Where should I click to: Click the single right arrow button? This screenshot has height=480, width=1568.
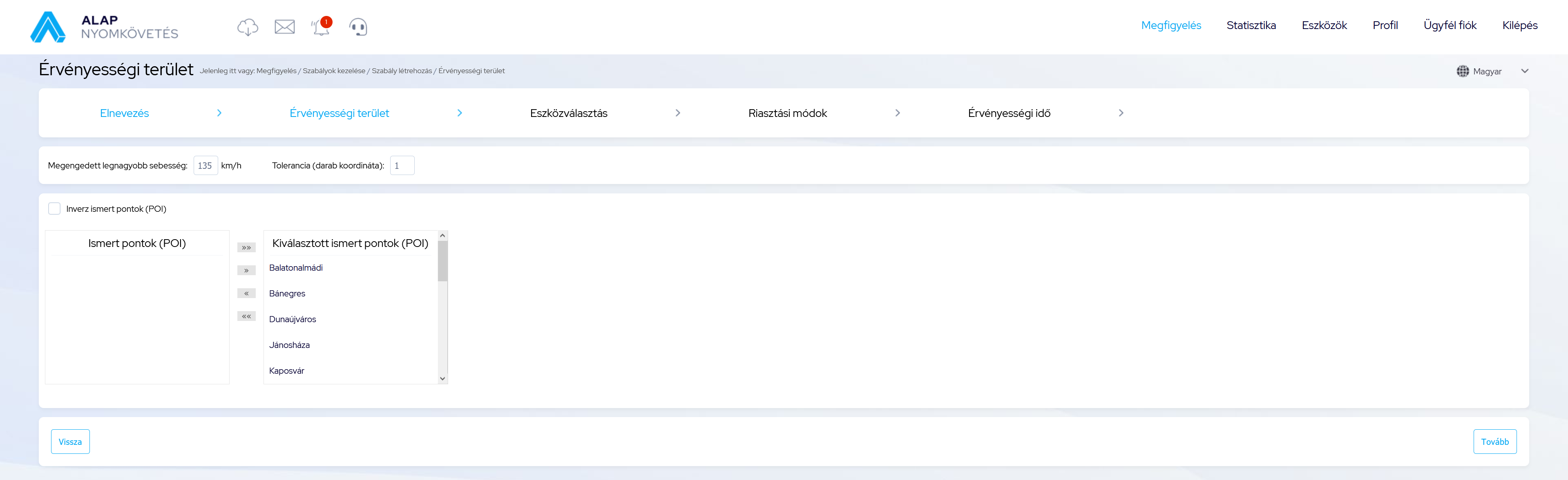pyautogui.click(x=246, y=270)
